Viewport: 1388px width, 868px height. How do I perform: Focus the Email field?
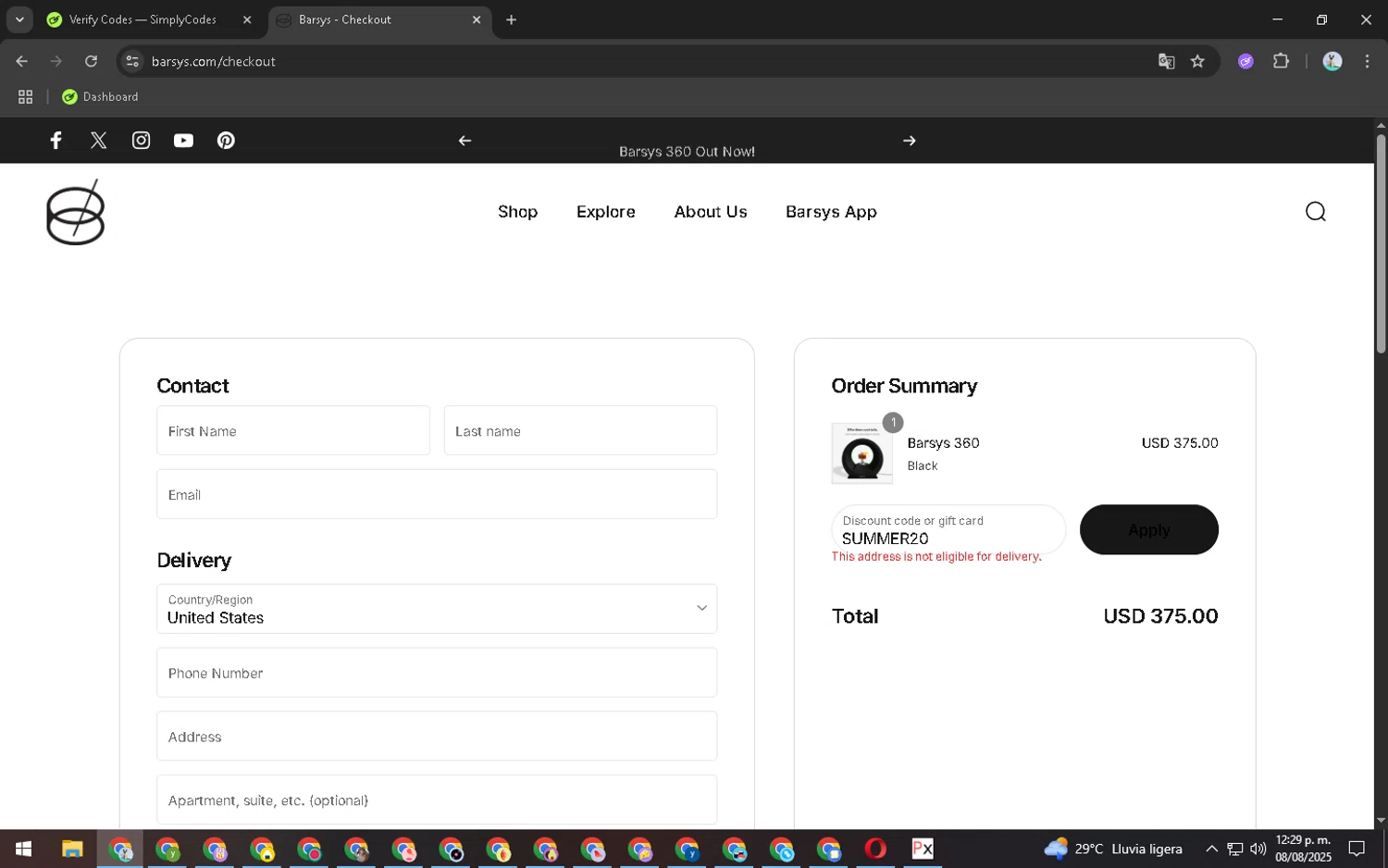coord(437,494)
